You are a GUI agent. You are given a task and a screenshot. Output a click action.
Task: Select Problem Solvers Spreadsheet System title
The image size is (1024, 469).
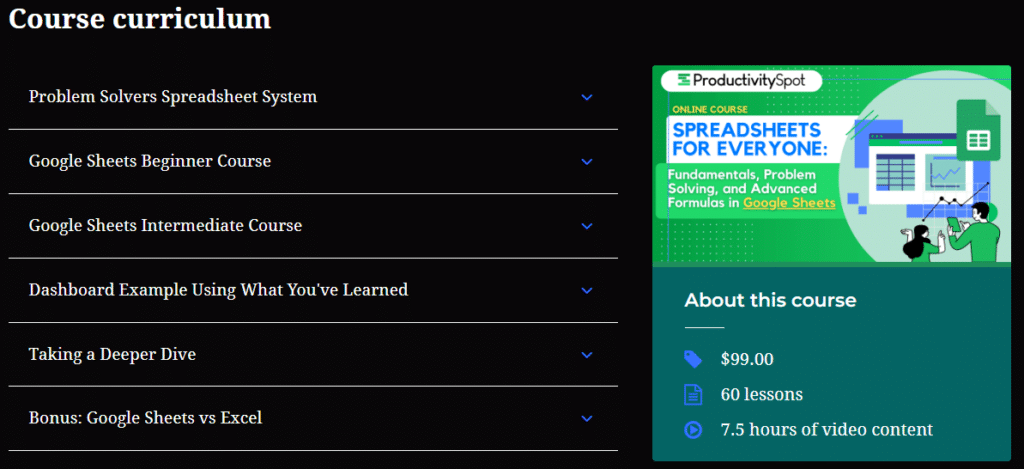[x=173, y=97]
